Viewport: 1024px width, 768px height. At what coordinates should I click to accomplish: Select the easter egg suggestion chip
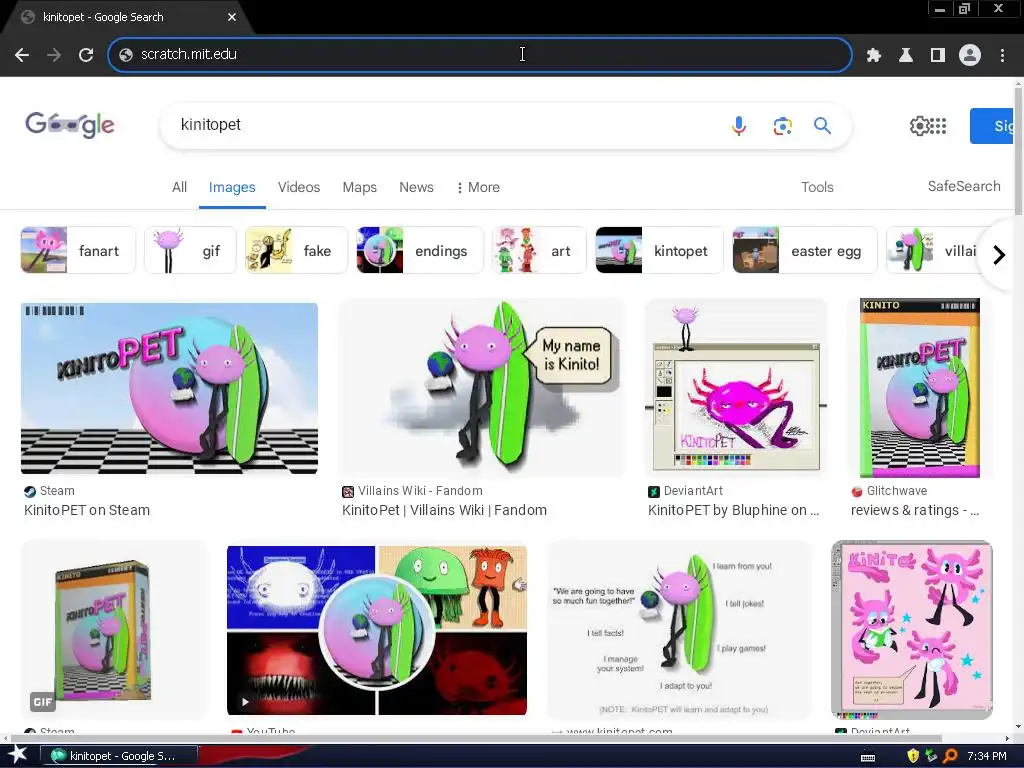pyautogui.click(x=805, y=250)
